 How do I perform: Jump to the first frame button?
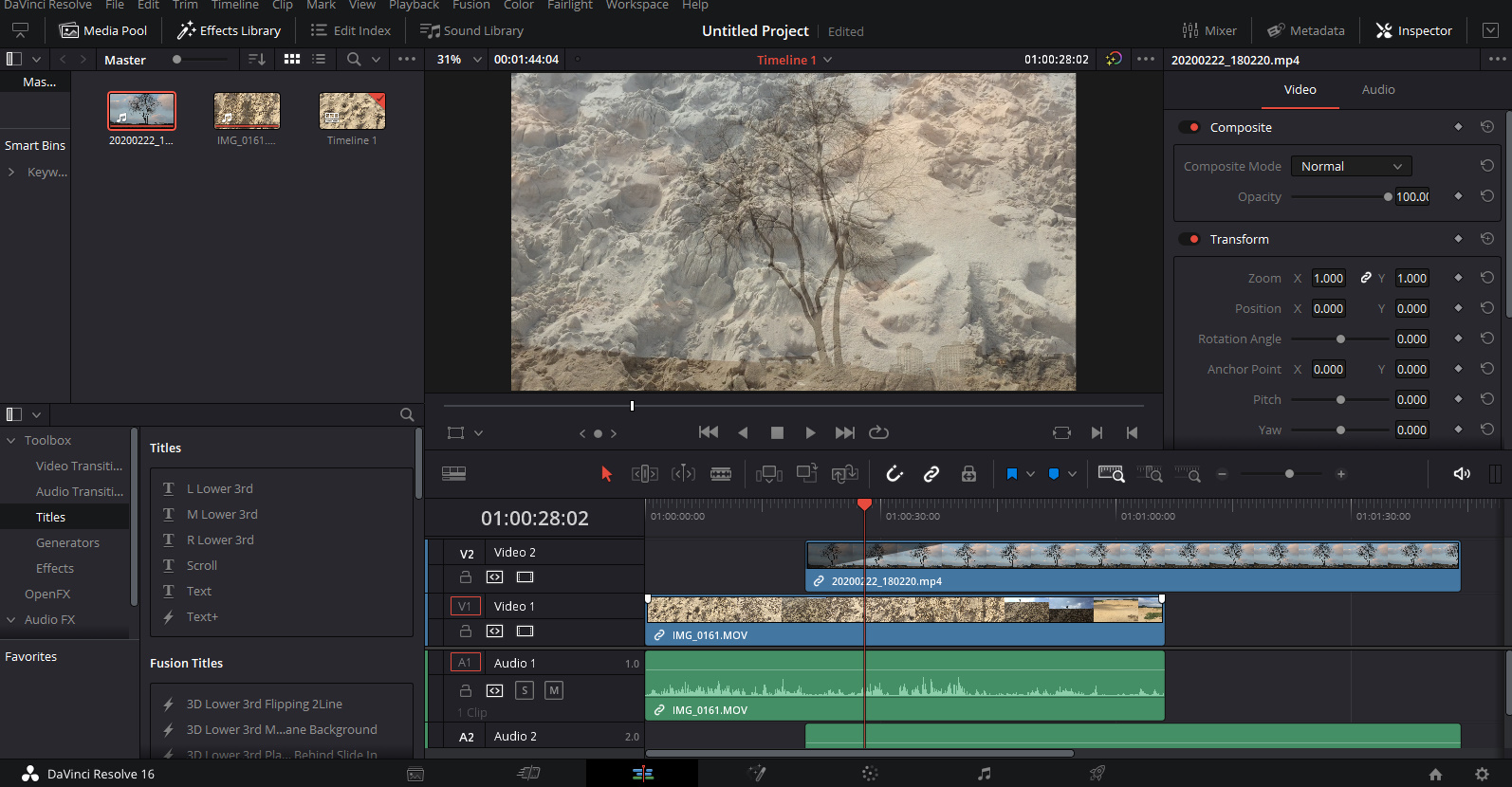709,432
